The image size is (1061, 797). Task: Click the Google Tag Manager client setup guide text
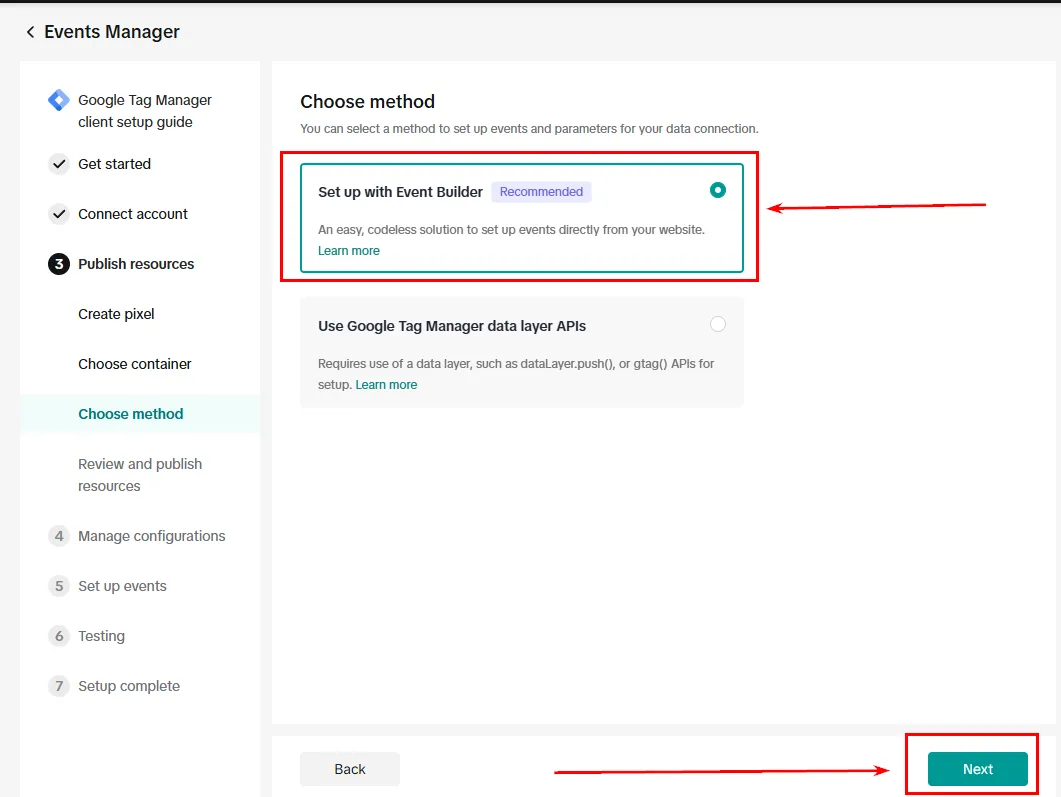click(145, 111)
